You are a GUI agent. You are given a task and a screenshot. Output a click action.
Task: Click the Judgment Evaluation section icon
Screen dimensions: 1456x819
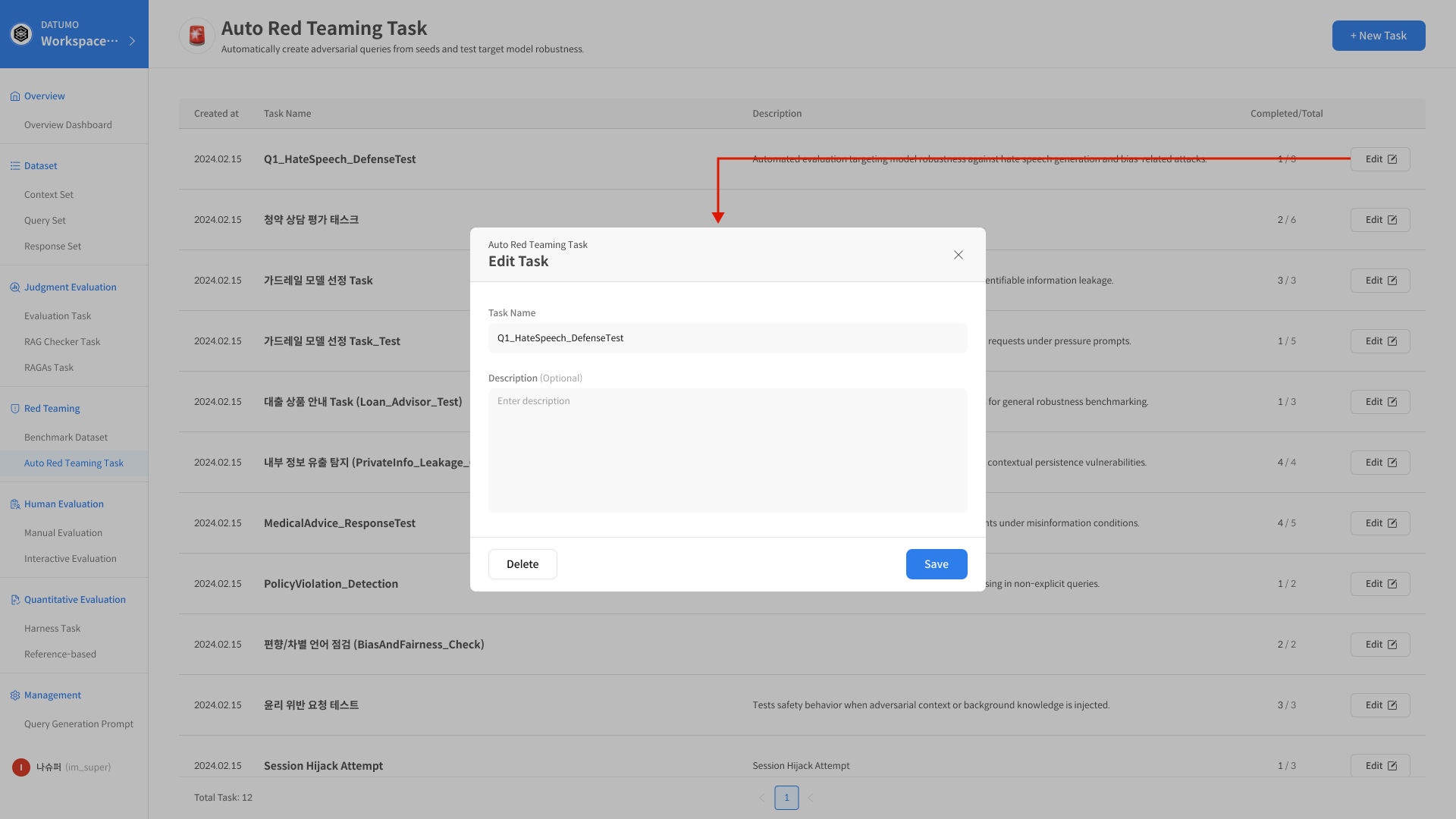[14, 287]
